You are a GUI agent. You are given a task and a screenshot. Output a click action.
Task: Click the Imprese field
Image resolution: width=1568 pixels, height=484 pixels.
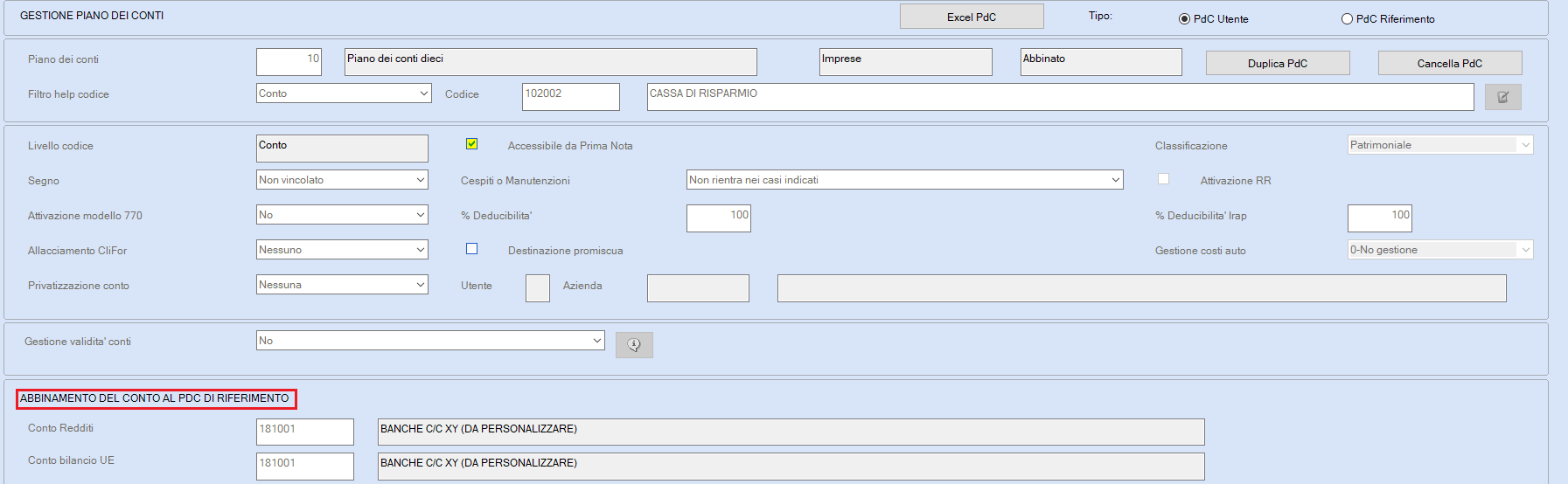click(x=906, y=62)
